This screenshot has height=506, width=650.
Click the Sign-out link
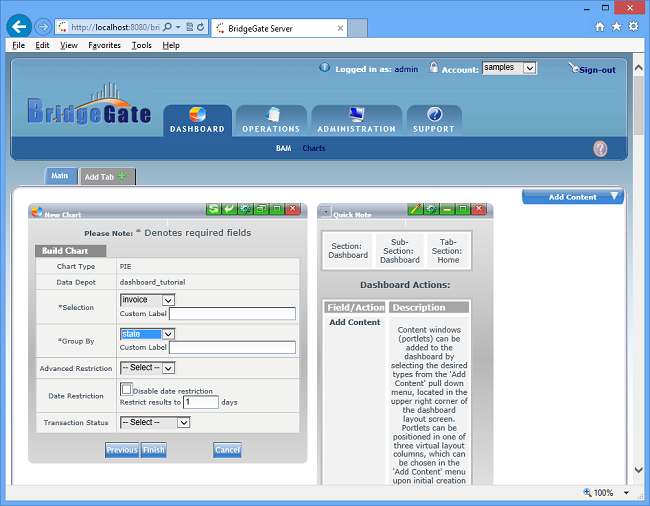click(597, 70)
